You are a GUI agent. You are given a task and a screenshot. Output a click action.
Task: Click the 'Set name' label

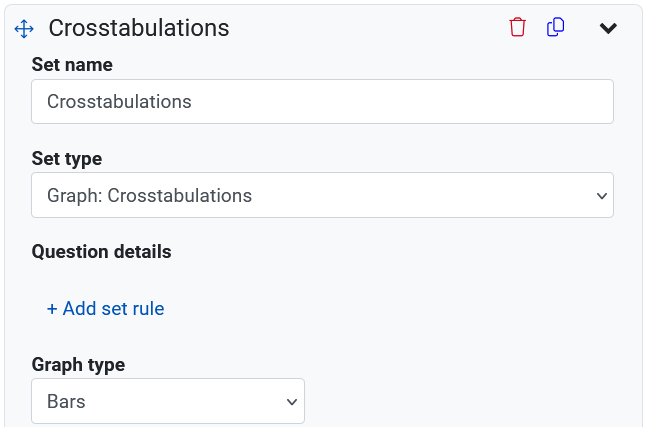(x=72, y=65)
